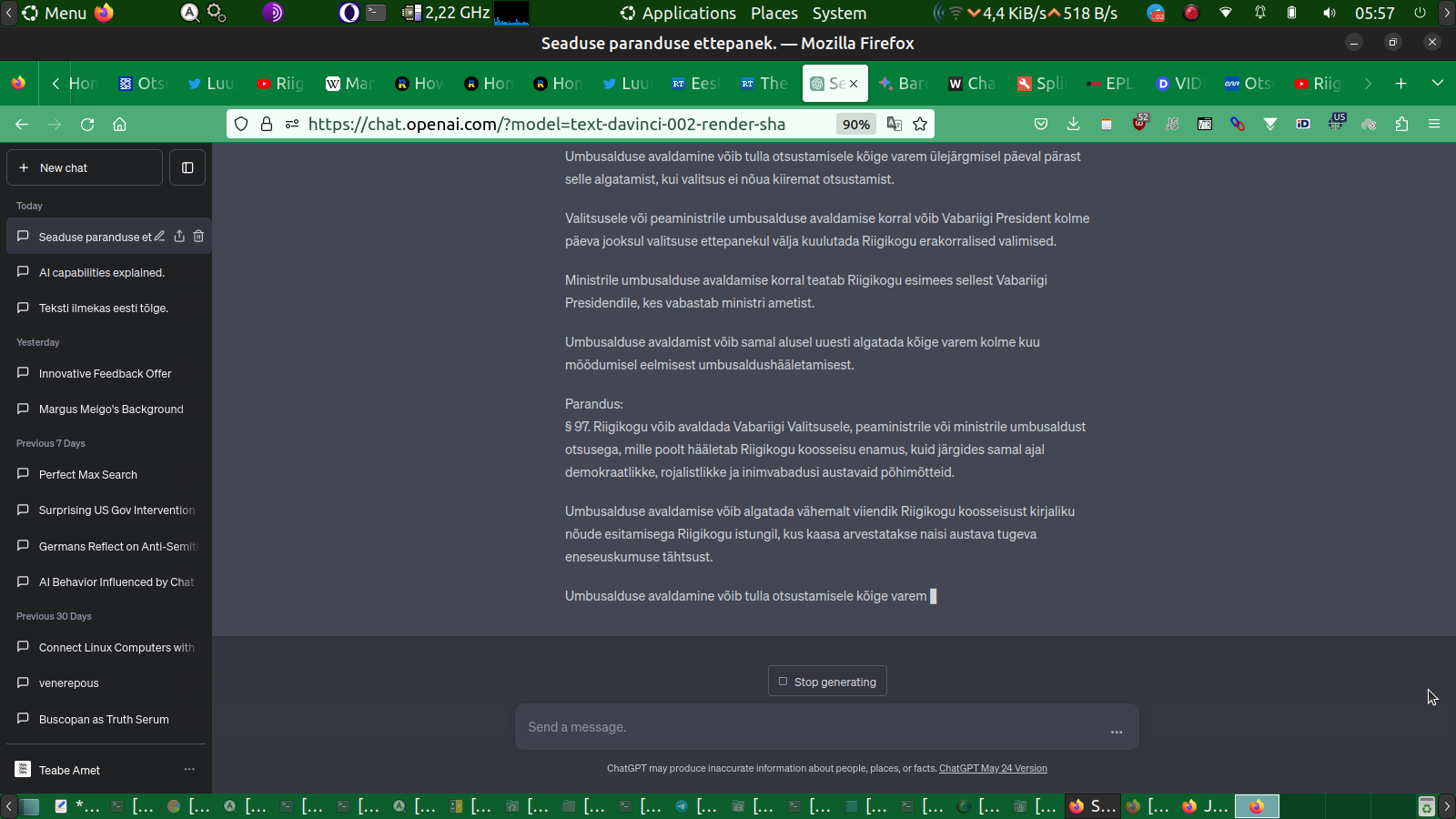
Task: Switch to the EPL browser tab
Action: (1110, 84)
